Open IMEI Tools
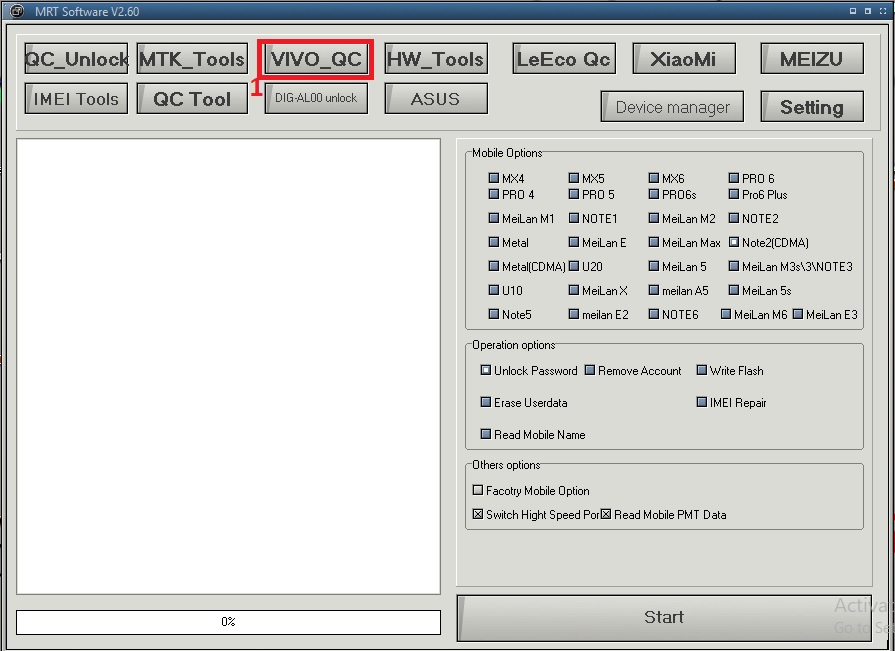The height and width of the screenshot is (651, 895). pyautogui.click(x=76, y=99)
